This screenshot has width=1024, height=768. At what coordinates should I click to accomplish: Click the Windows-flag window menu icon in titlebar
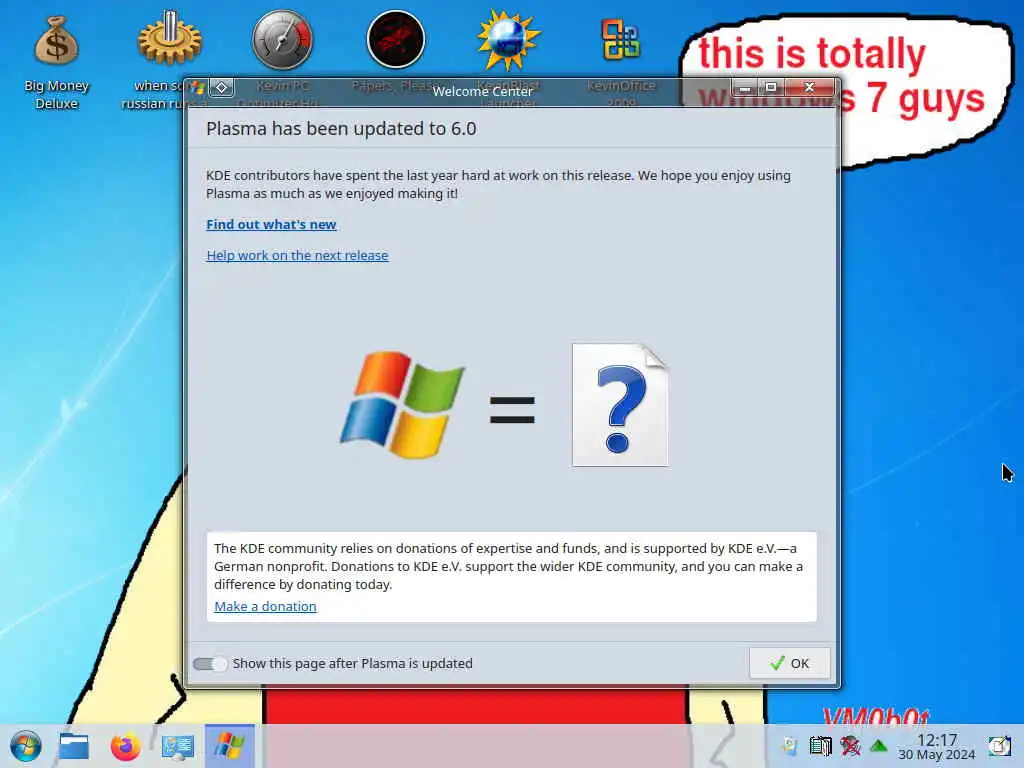coord(198,88)
